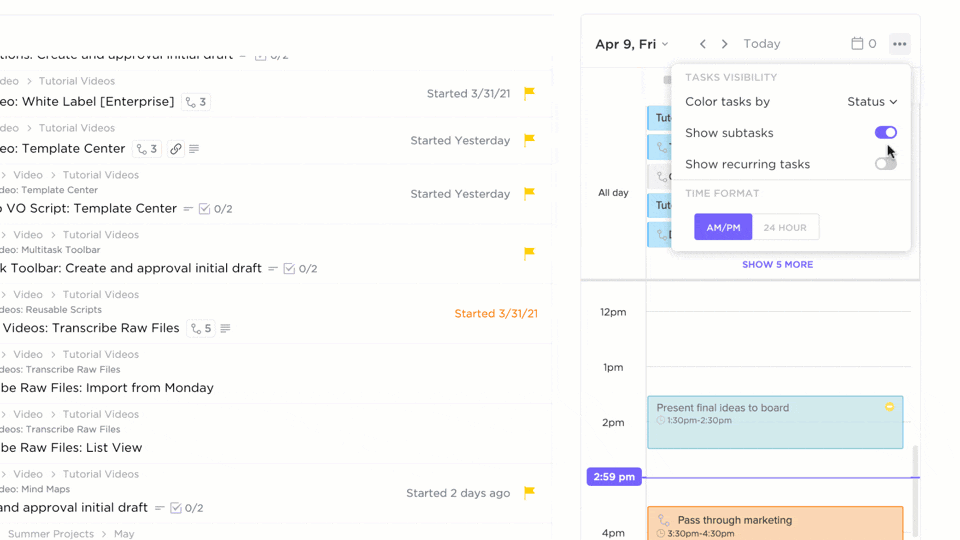Open the Color tasks by Status dropdown
Screen dimensions: 960x540
[x=872, y=102]
